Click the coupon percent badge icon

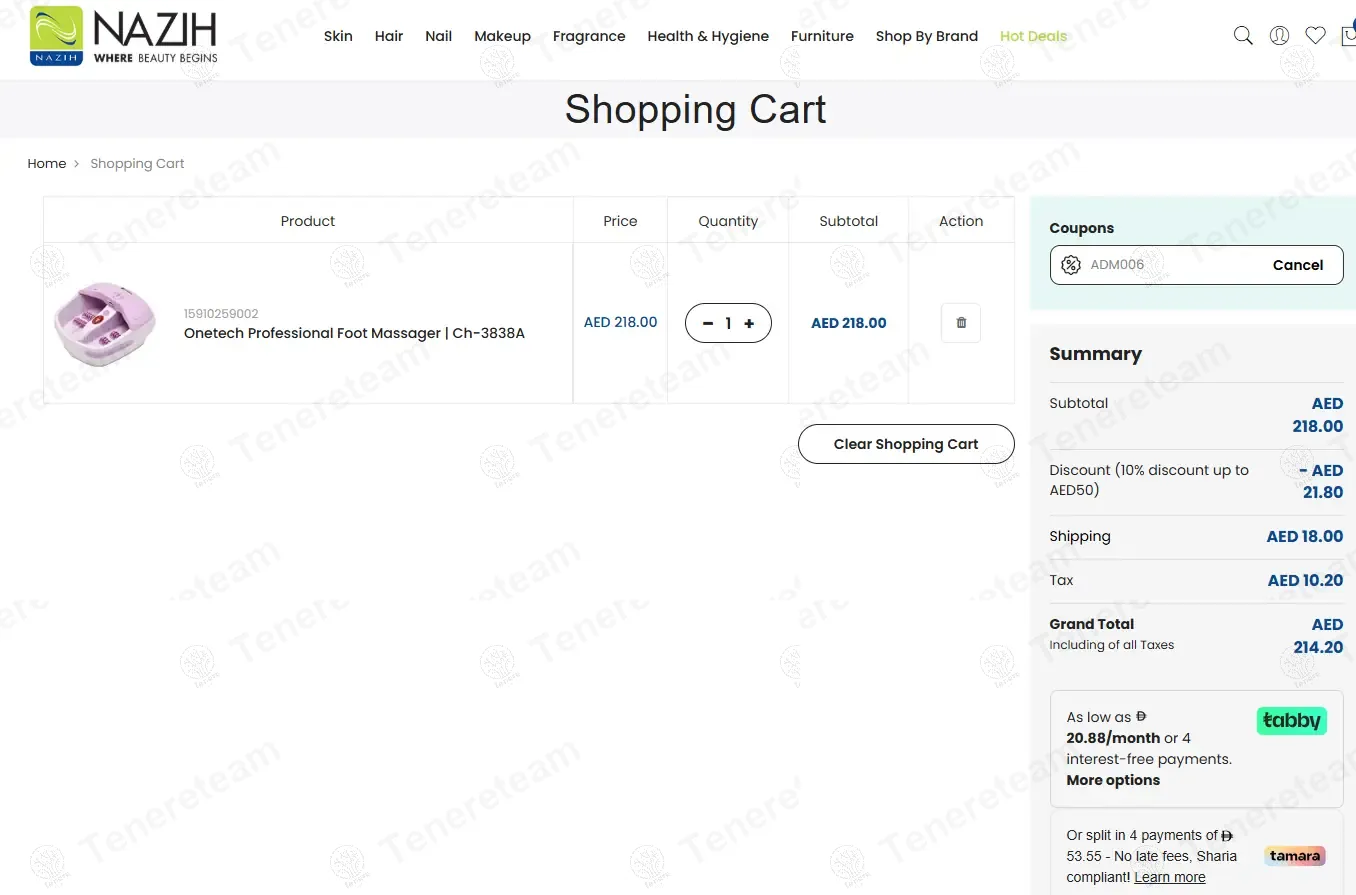(1071, 265)
